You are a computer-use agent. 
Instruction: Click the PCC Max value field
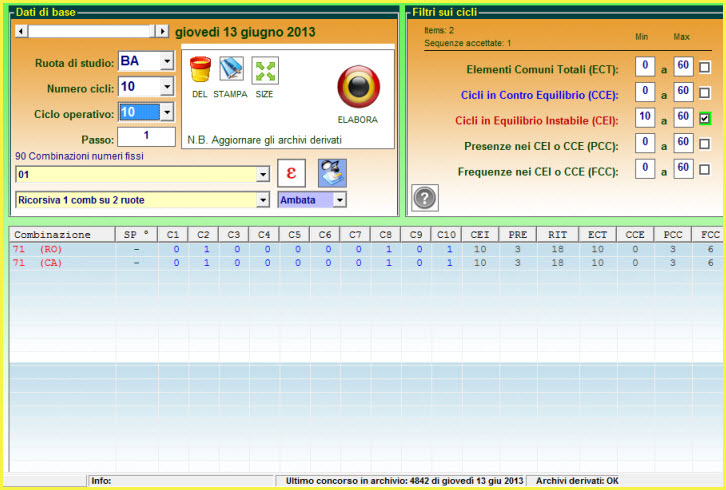(x=683, y=143)
